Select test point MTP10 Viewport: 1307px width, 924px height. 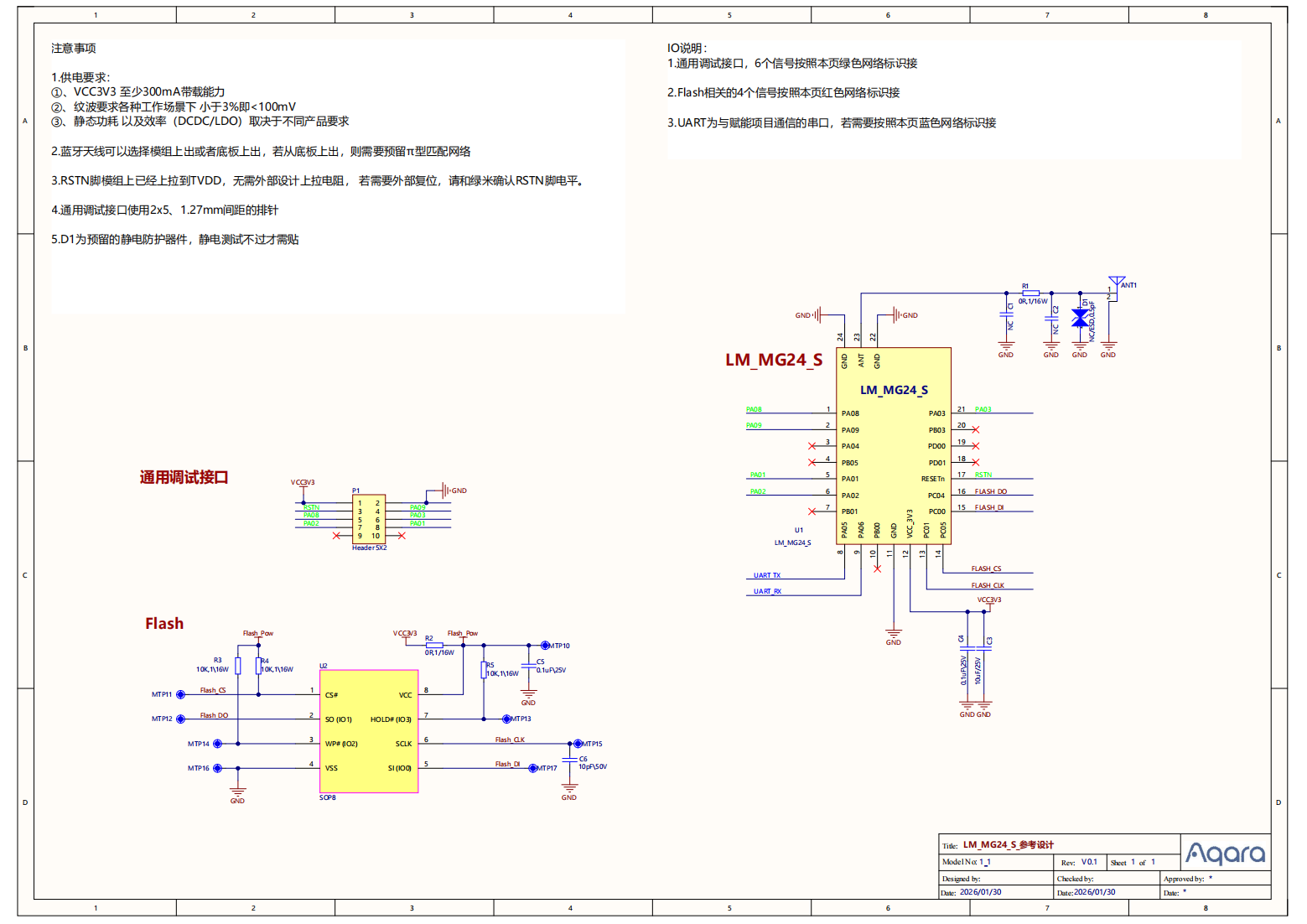point(545,646)
